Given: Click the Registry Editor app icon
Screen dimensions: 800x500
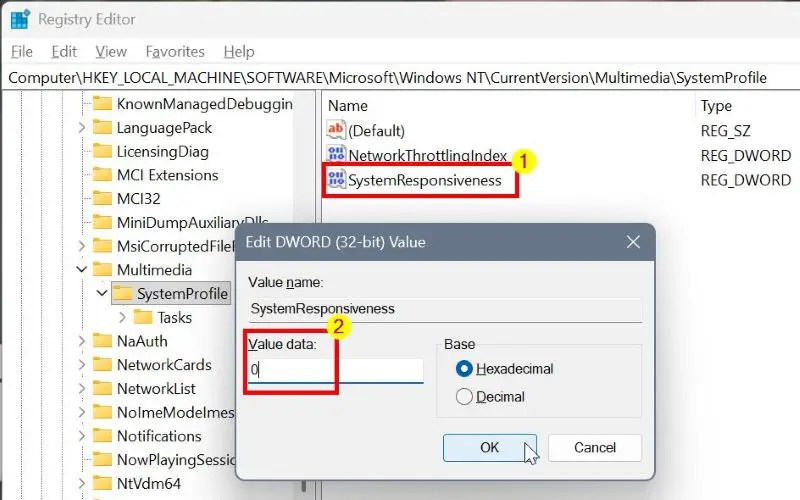Looking at the screenshot, I should (x=20, y=19).
